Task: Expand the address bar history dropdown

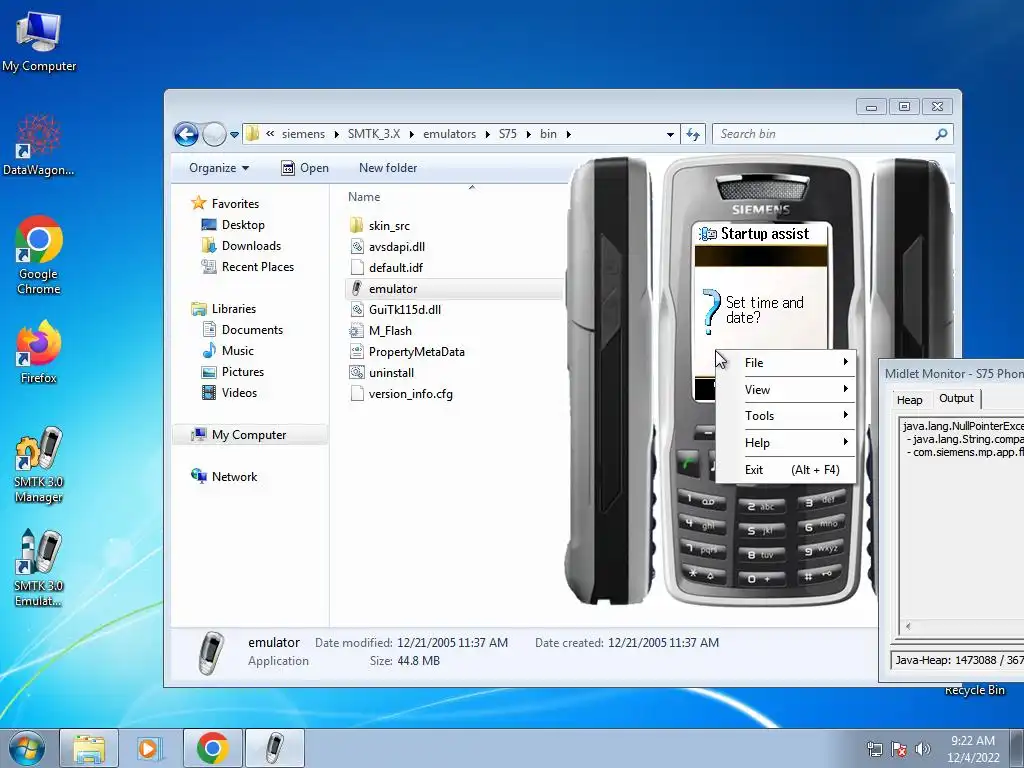Action: click(670, 135)
